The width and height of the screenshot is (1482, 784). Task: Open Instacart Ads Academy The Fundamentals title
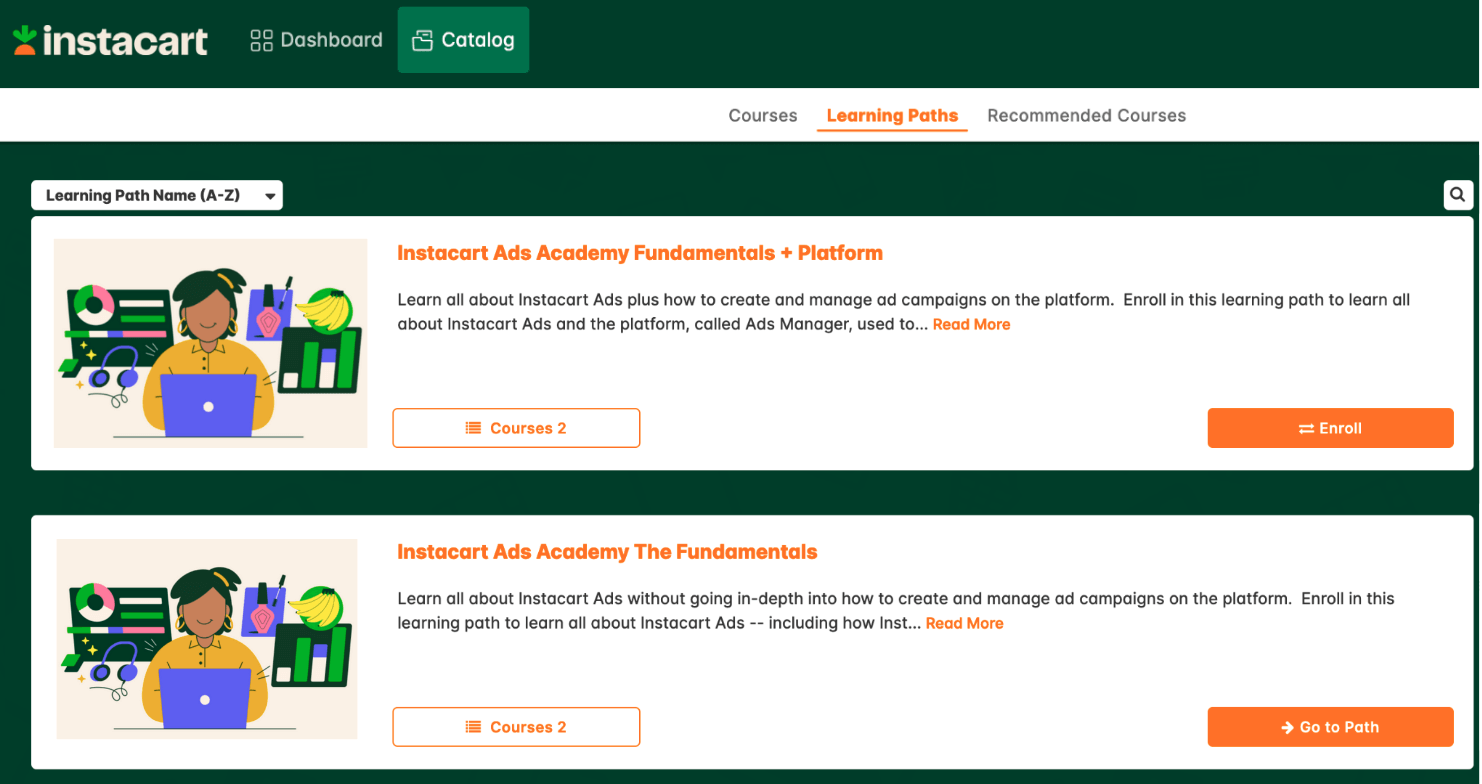coord(607,552)
